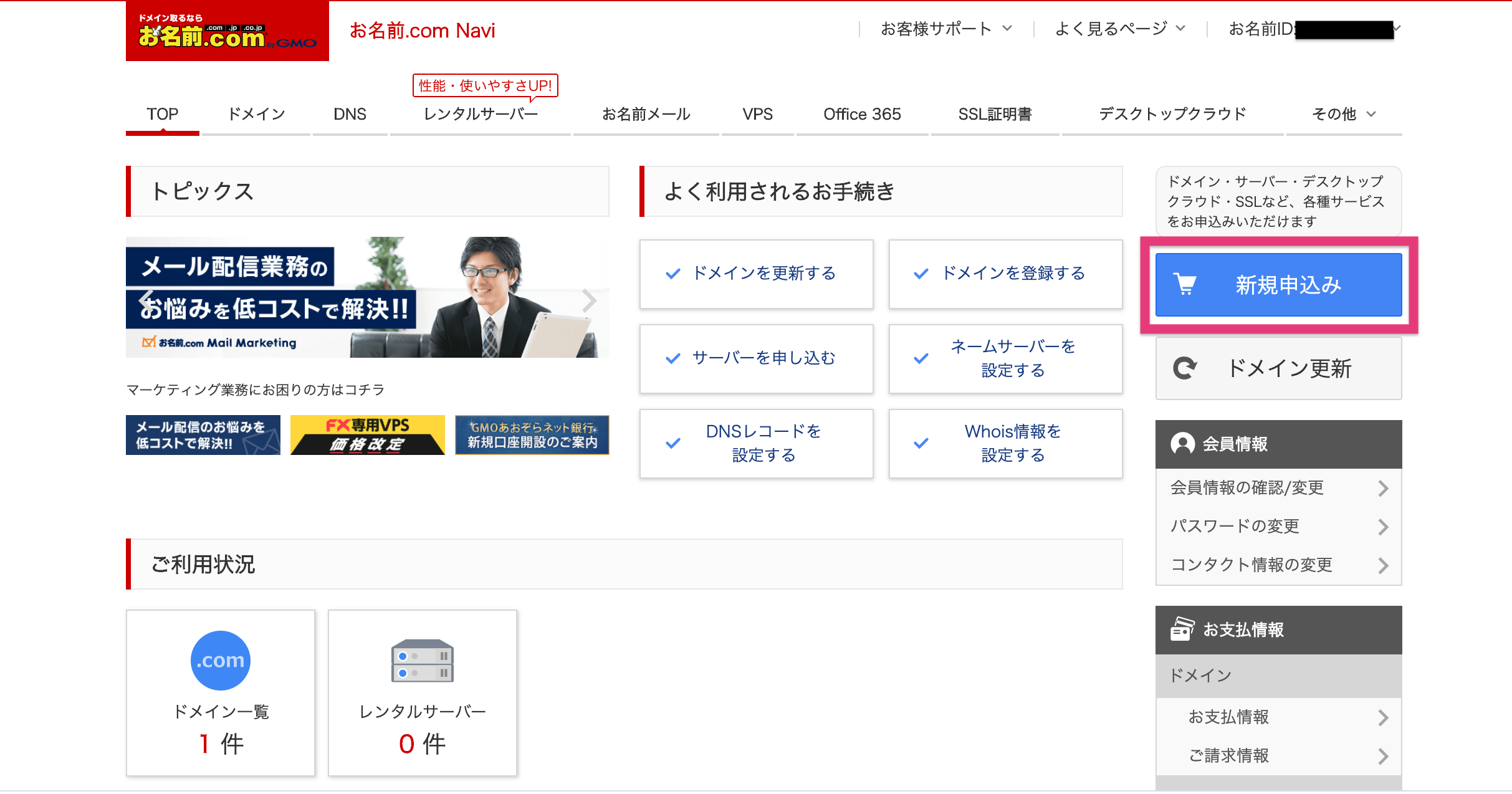Viewport: 1512px width, 794px height.
Task: Click the rental server rack icon
Action: point(423,661)
